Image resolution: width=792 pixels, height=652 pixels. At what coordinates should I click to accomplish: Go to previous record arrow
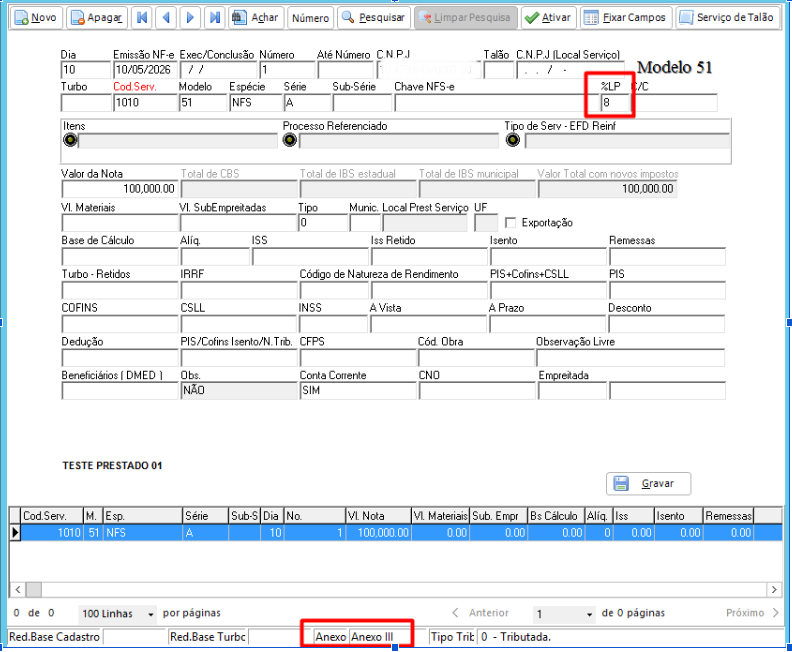click(166, 18)
